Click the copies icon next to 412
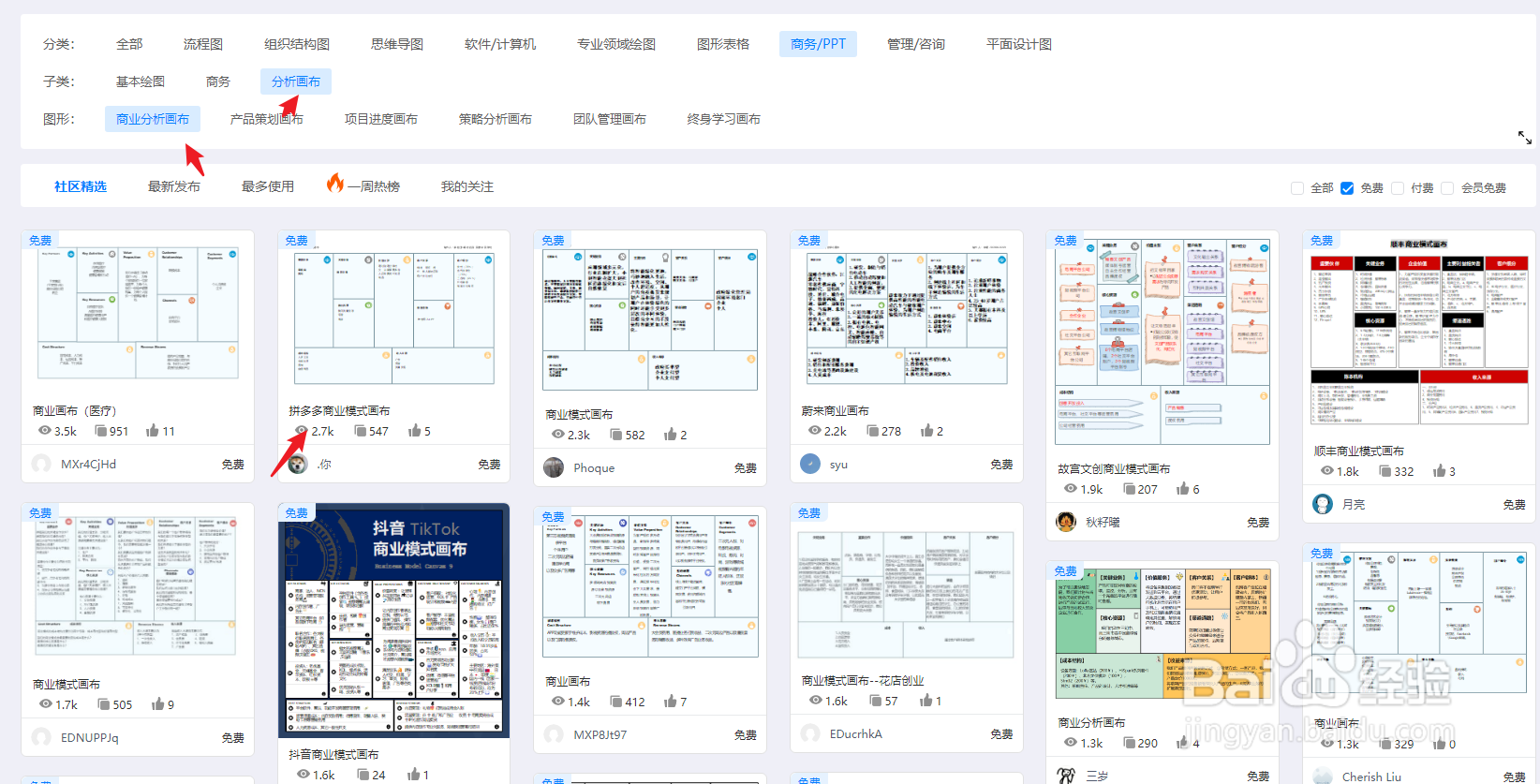This screenshot has height=784, width=1540. coord(616,702)
